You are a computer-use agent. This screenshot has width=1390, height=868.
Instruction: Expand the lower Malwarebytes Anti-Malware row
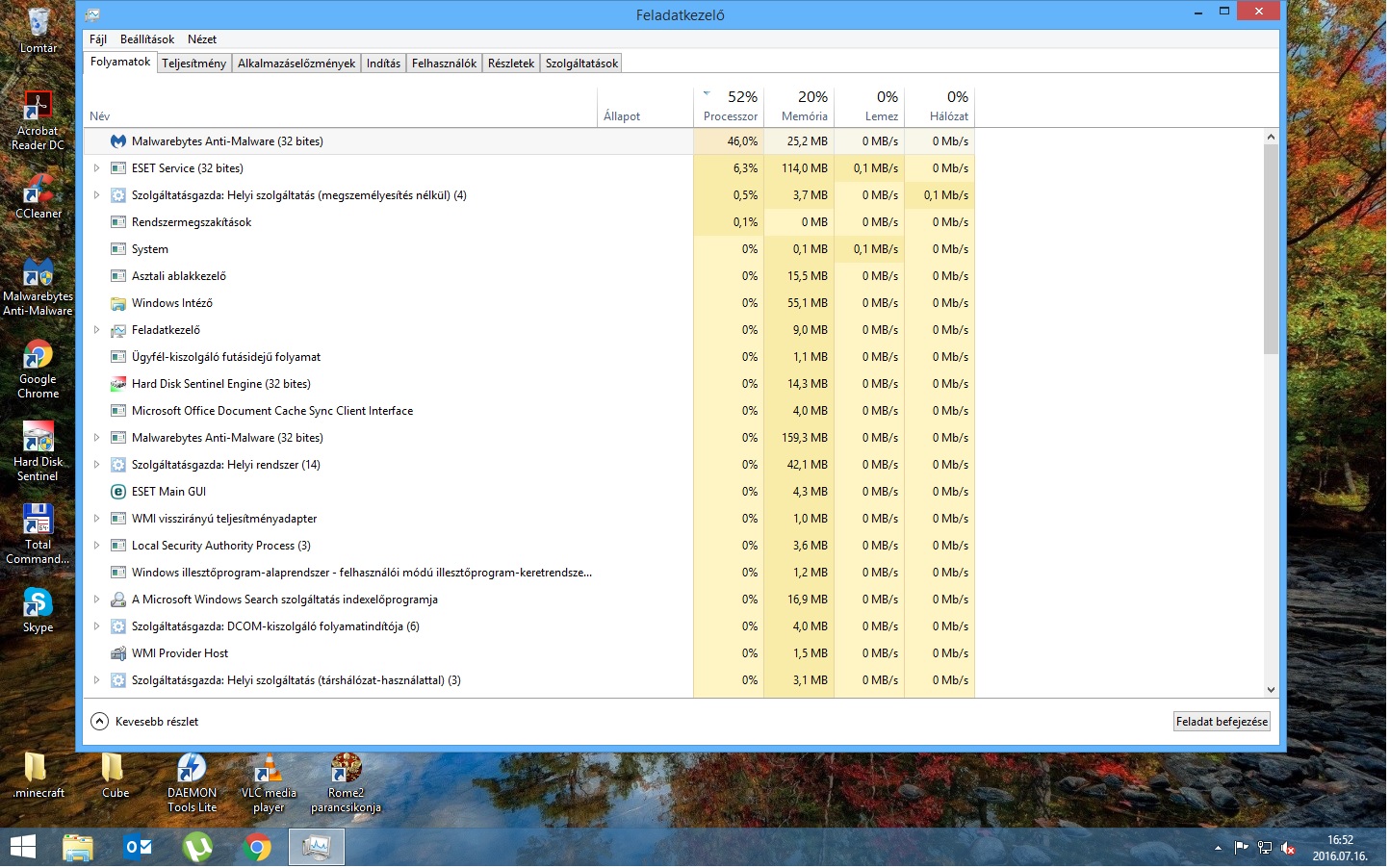96,438
